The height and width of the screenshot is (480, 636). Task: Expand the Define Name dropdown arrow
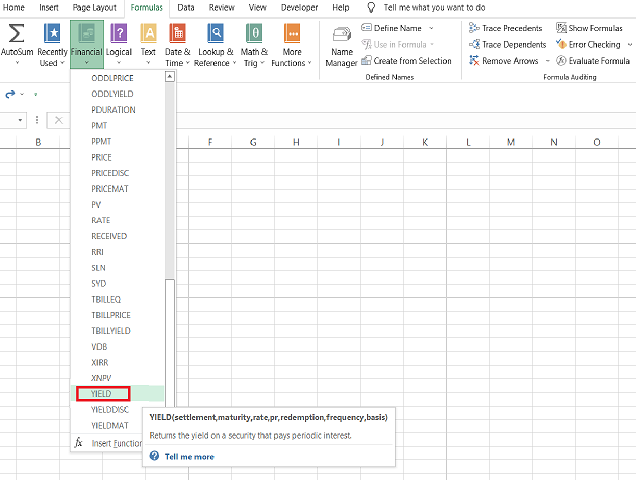[431, 29]
